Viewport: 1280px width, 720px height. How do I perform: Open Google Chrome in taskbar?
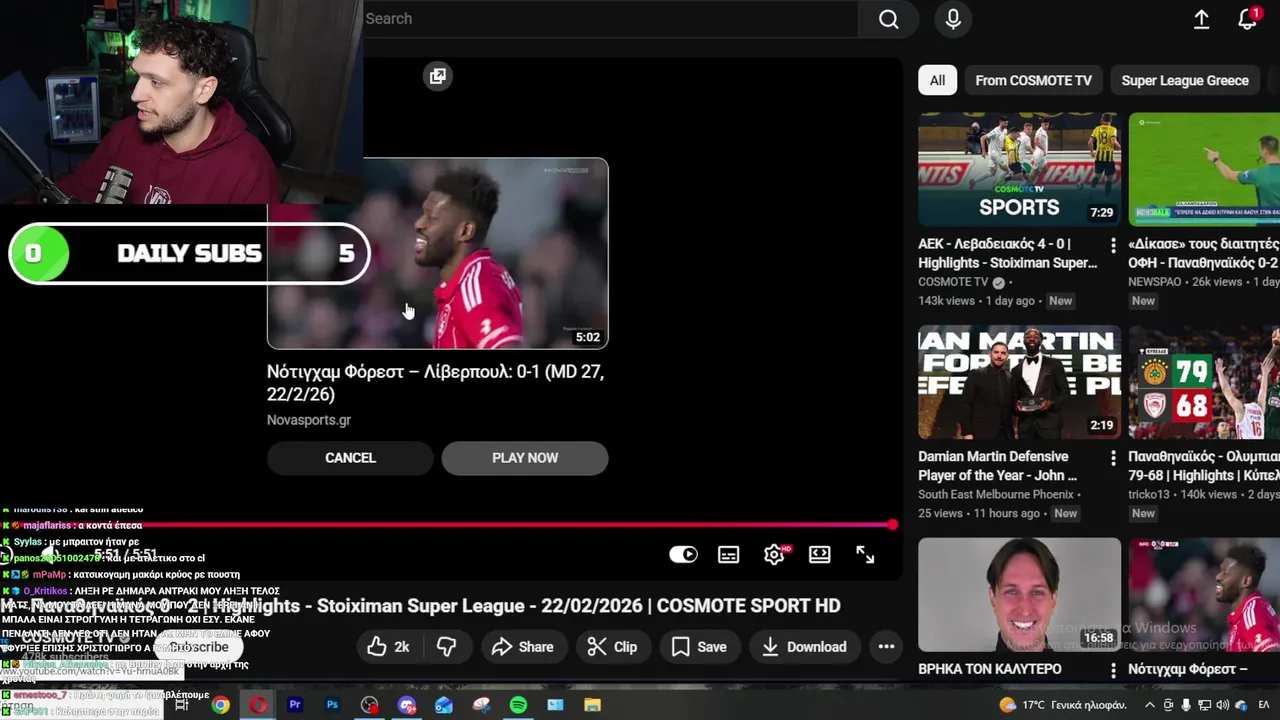(220, 705)
